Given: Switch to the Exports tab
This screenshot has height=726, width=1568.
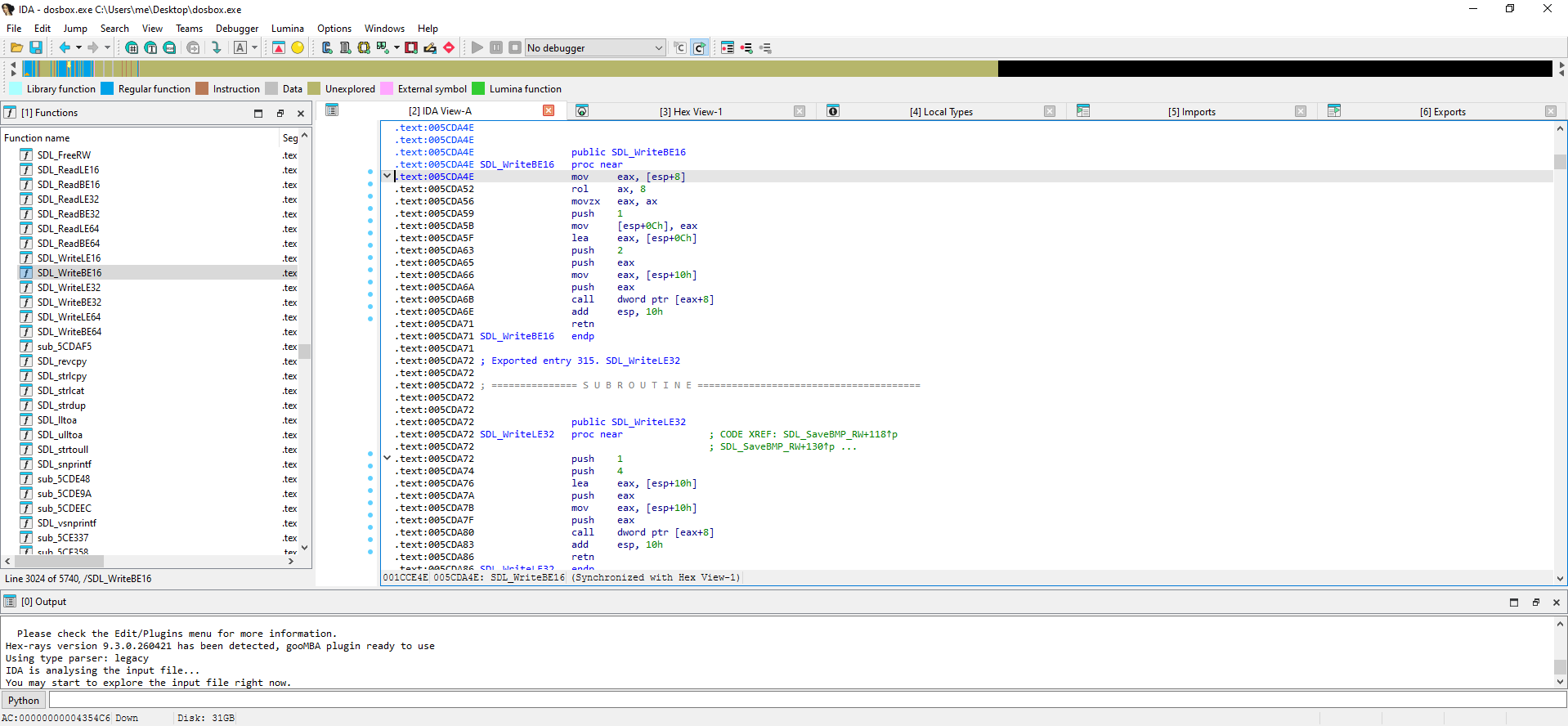Looking at the screenshot, I should [1442, 111].
